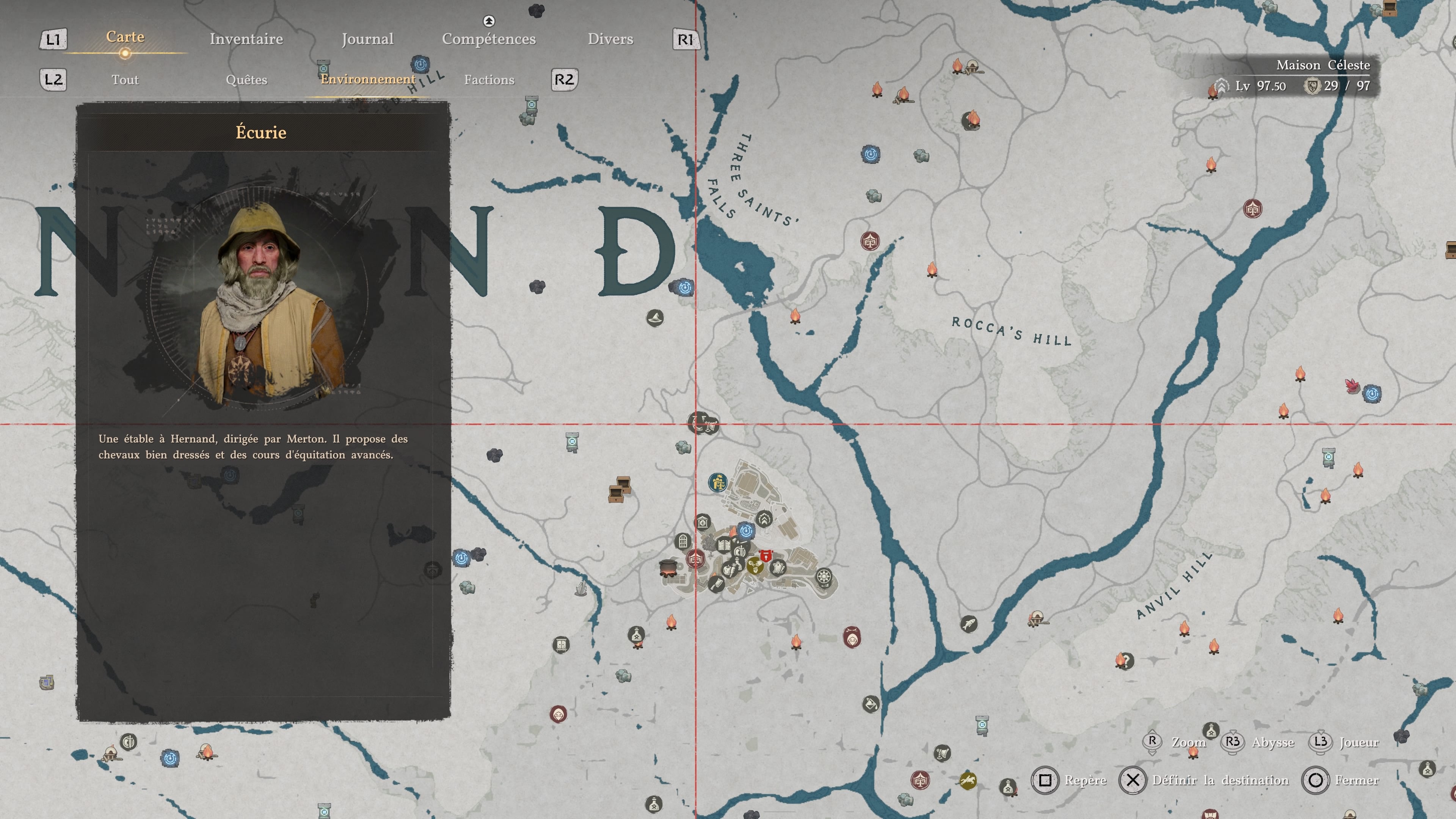The width and height of the screenshot is (1456, 819).
Task: Select the fish icon by the river
Action: [x=969, y=624]
